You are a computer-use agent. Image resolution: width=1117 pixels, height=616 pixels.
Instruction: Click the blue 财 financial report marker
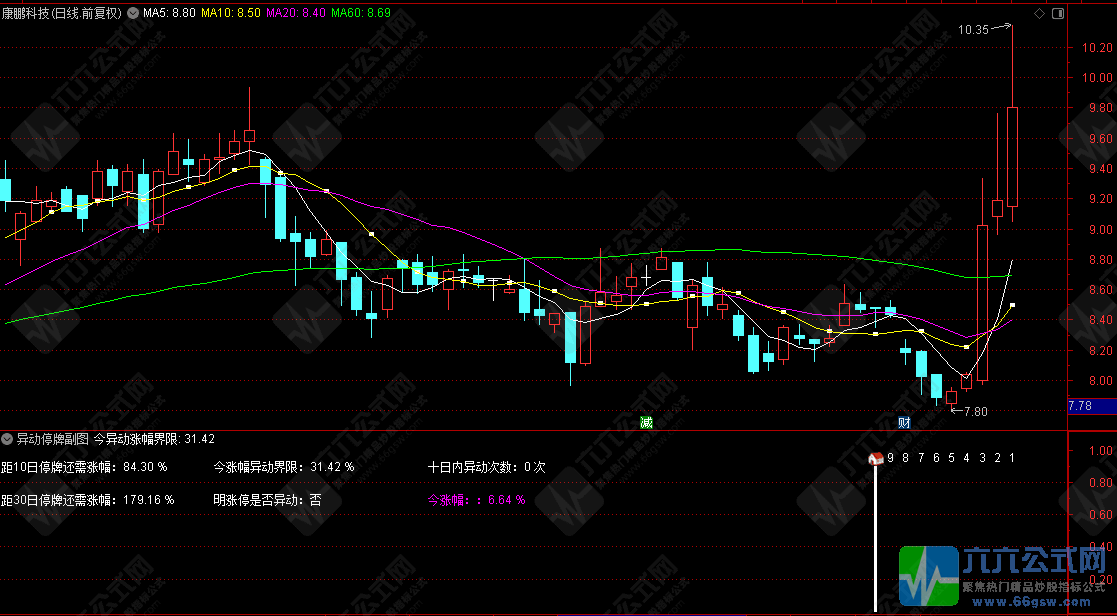[904, 422]
